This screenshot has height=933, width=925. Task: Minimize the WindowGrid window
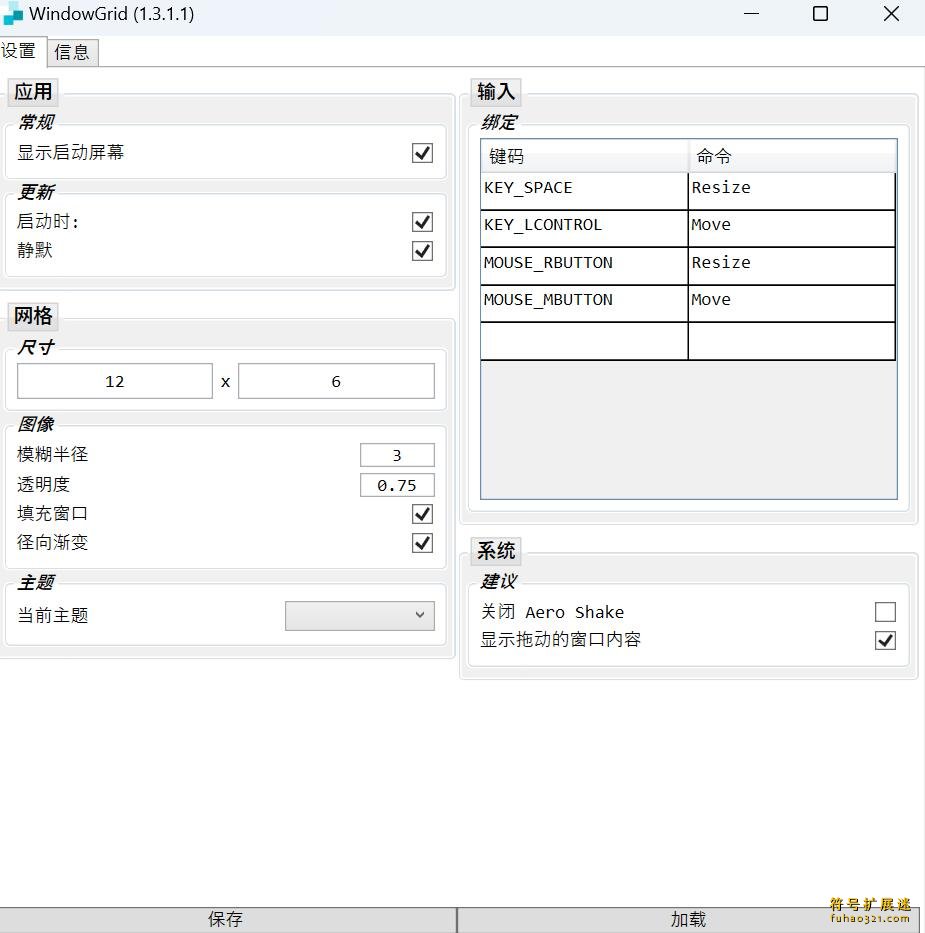(751, 14)
